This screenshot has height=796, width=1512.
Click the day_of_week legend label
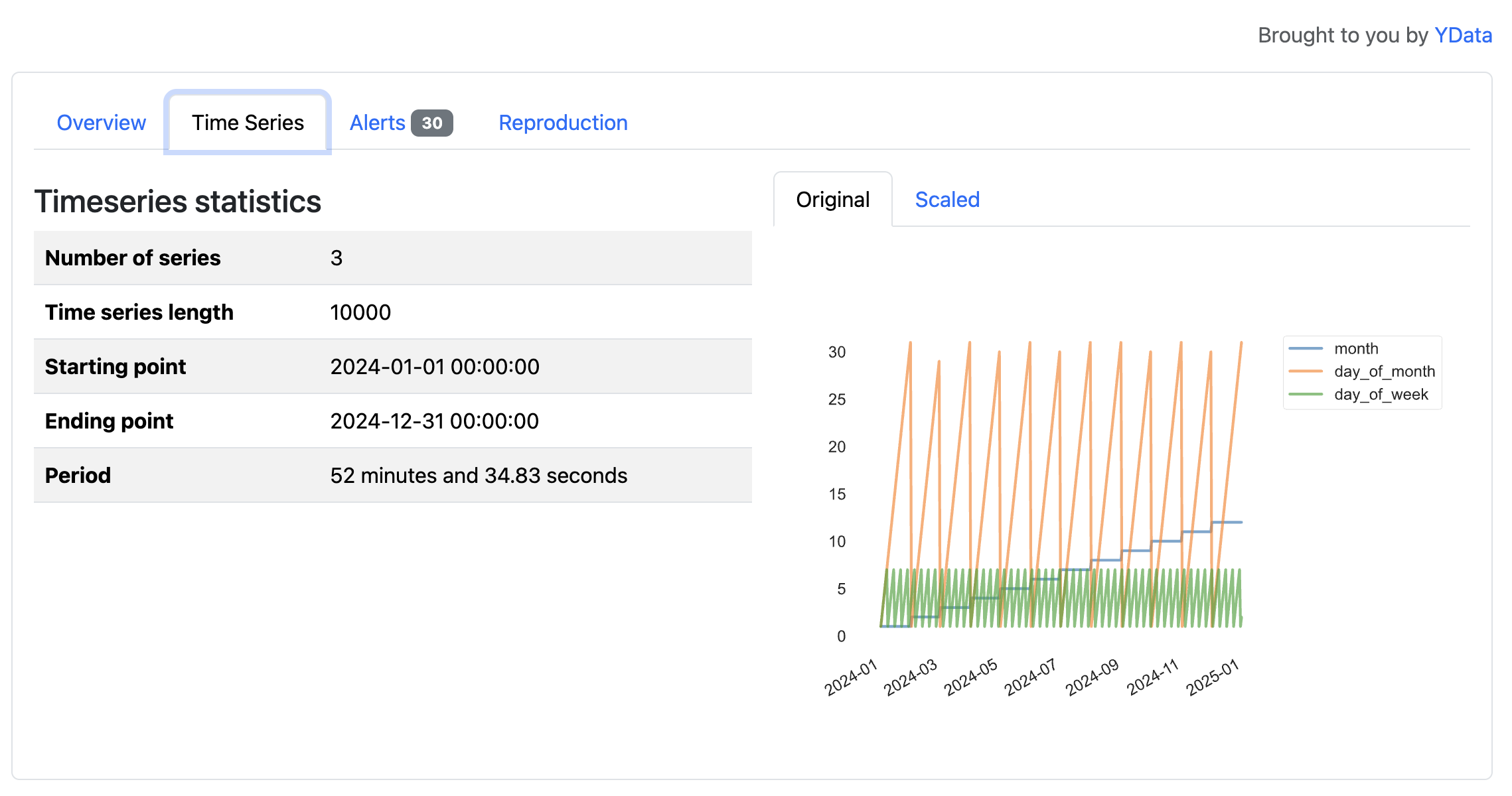(x=1381, y=395)
